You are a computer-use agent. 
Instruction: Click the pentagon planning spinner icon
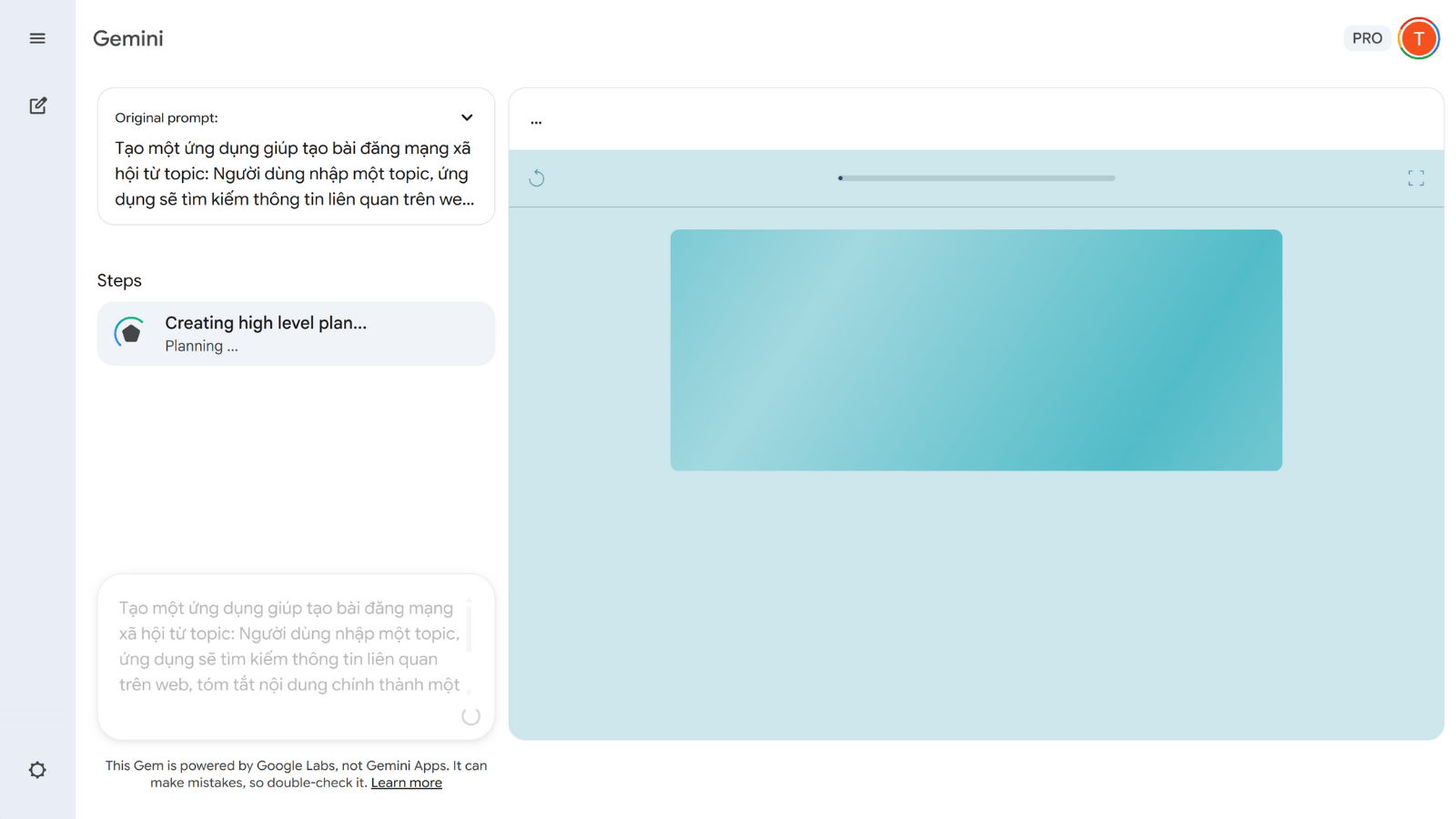coord(131,333)
